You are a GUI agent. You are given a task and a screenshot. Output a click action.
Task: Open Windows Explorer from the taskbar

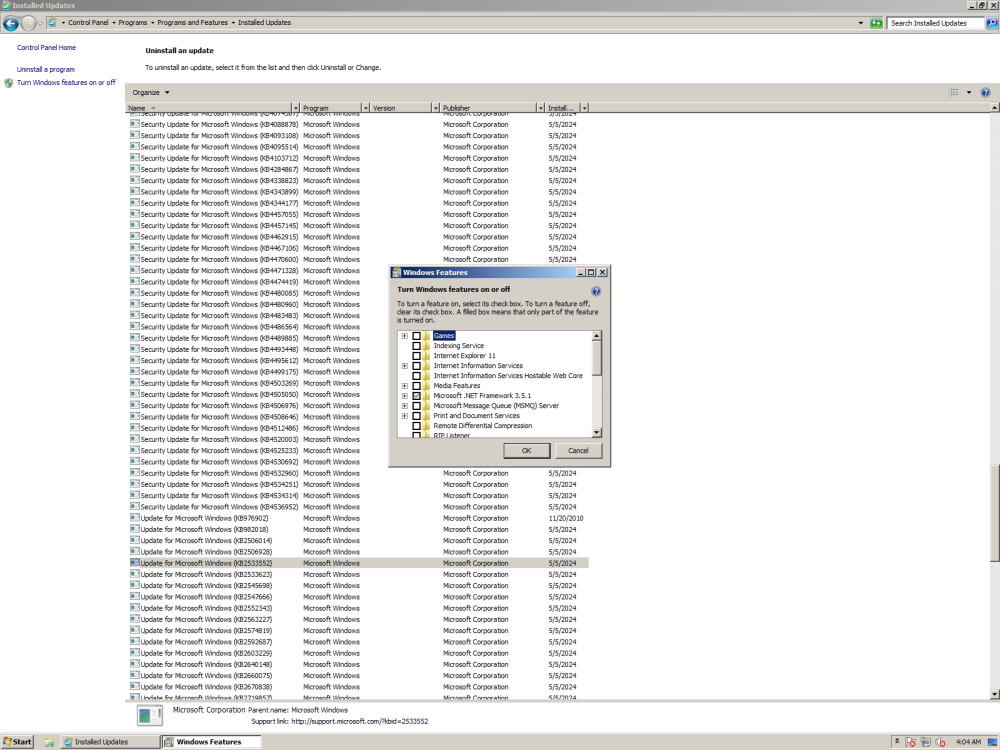(x=49, y=742)
